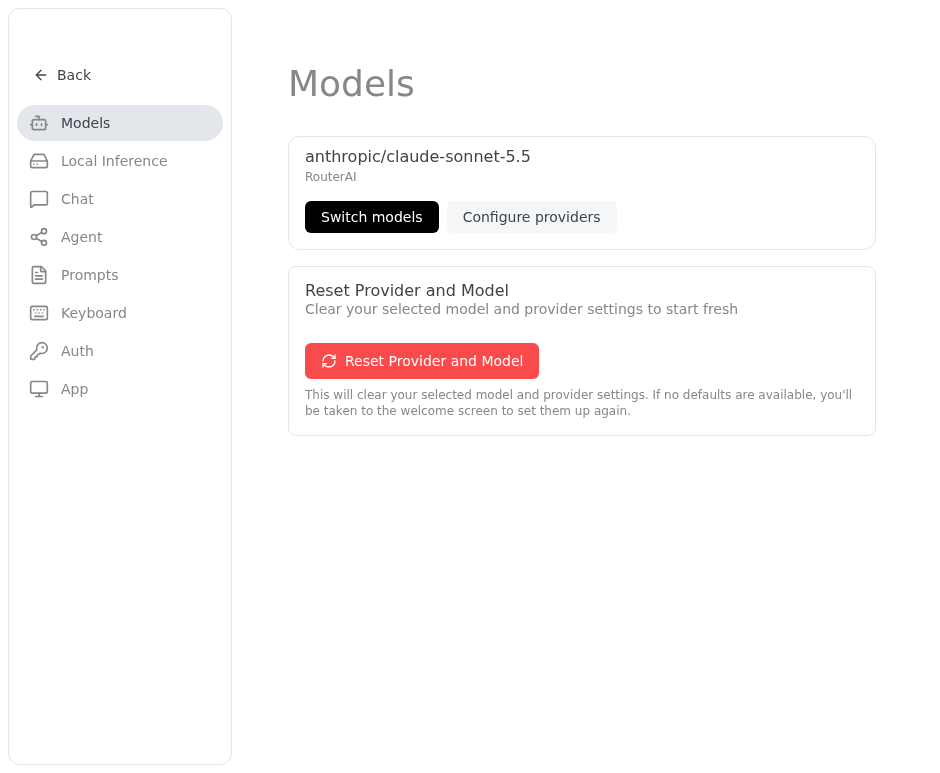
Task: Click the RouterAI provider label
Action: click(330, 177)
